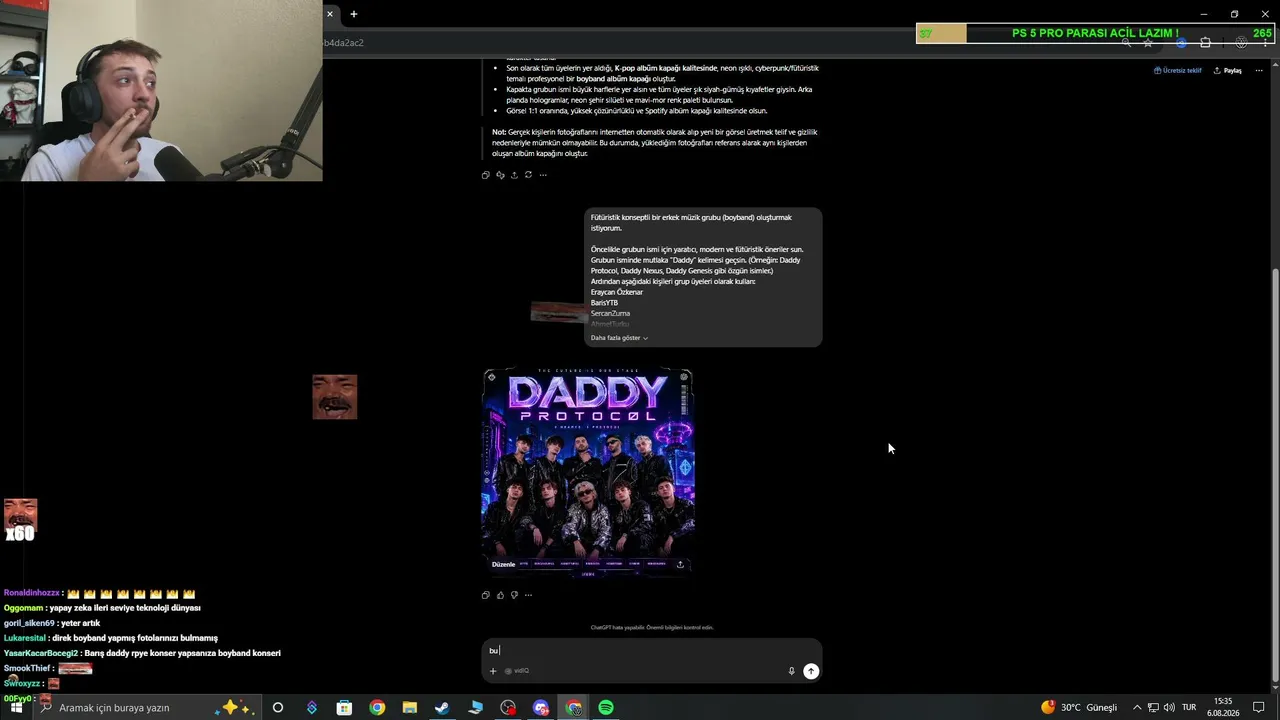Open Discord from the taskbar

(541, 707)
